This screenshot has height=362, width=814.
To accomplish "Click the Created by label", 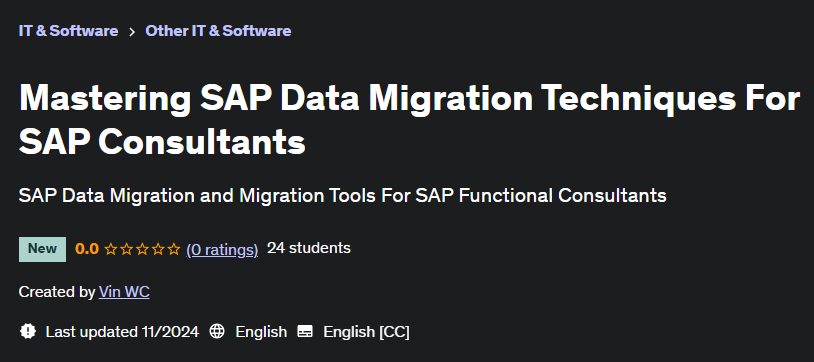I will click(57, 292).
